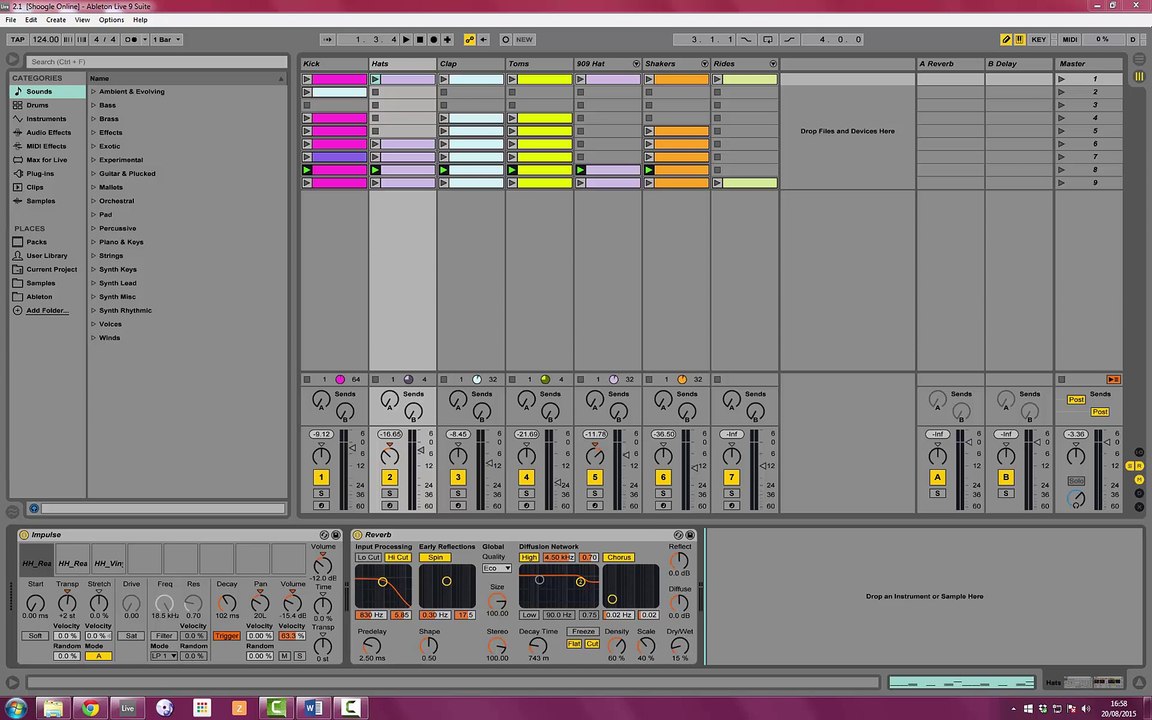1152x720 pixels.
Task: Select the Instruments category in browser
Action: point(48,119)
